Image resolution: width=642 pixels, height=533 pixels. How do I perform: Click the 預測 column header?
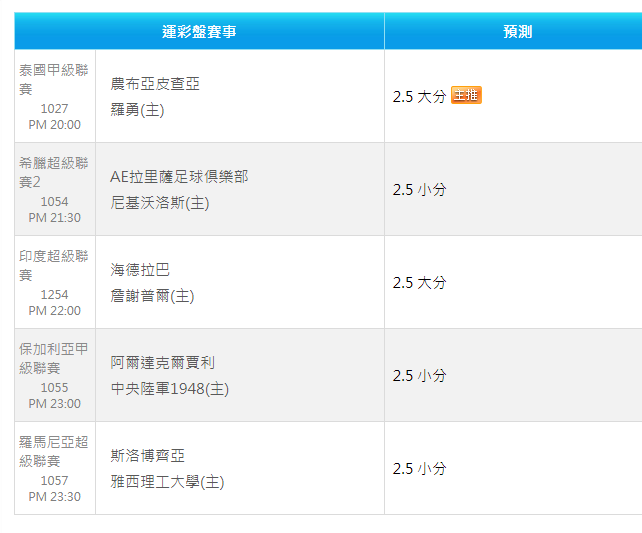[518, 32]
